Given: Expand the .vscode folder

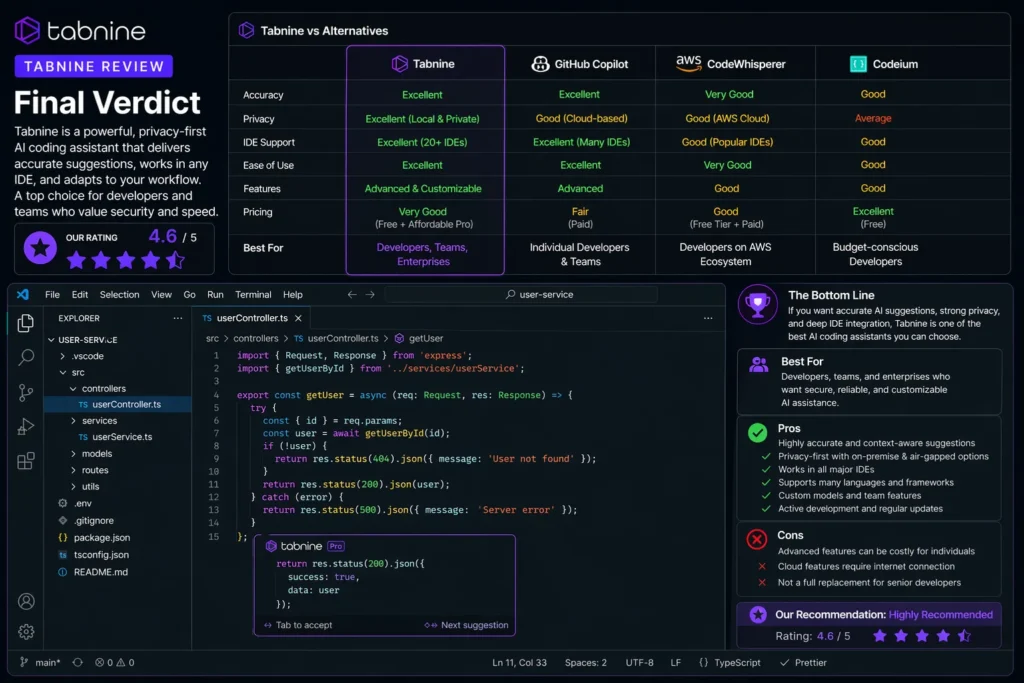Looking at the screenshot, I should (63, 356).
